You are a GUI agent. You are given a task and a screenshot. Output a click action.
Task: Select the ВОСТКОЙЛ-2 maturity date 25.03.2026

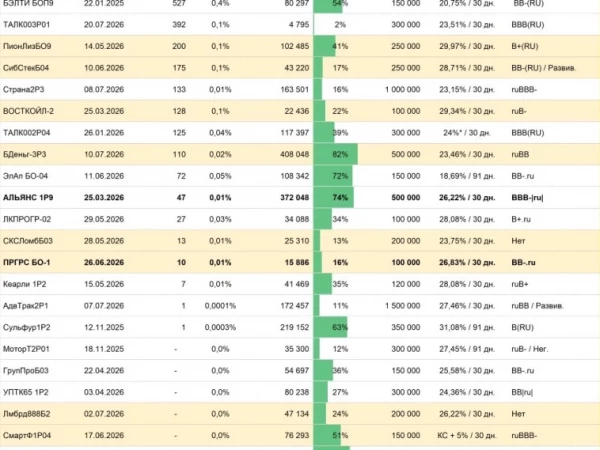tap(104, 111)
